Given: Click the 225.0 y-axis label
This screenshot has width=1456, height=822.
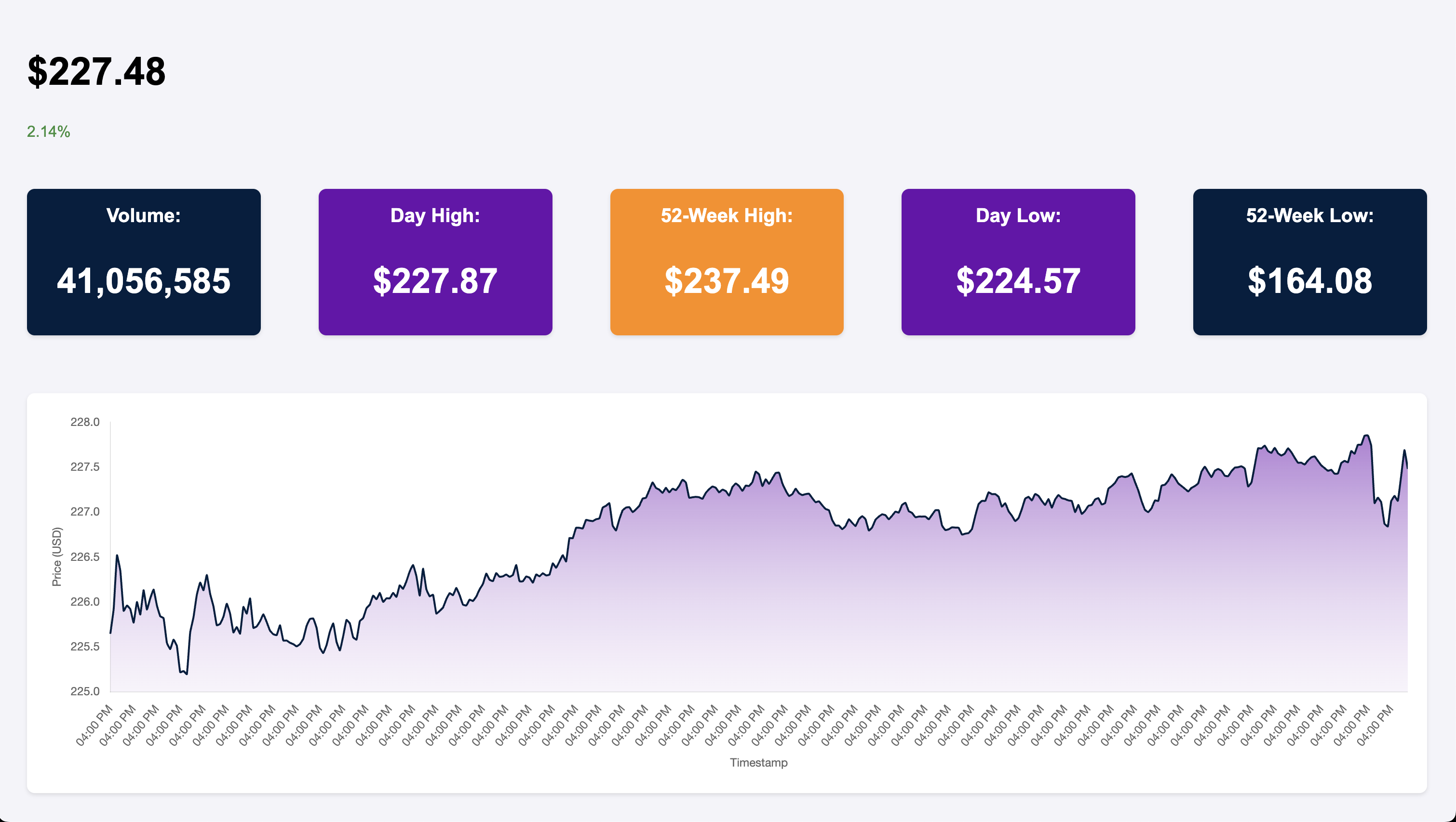Looking at the screenshot, I should [85, 691].
